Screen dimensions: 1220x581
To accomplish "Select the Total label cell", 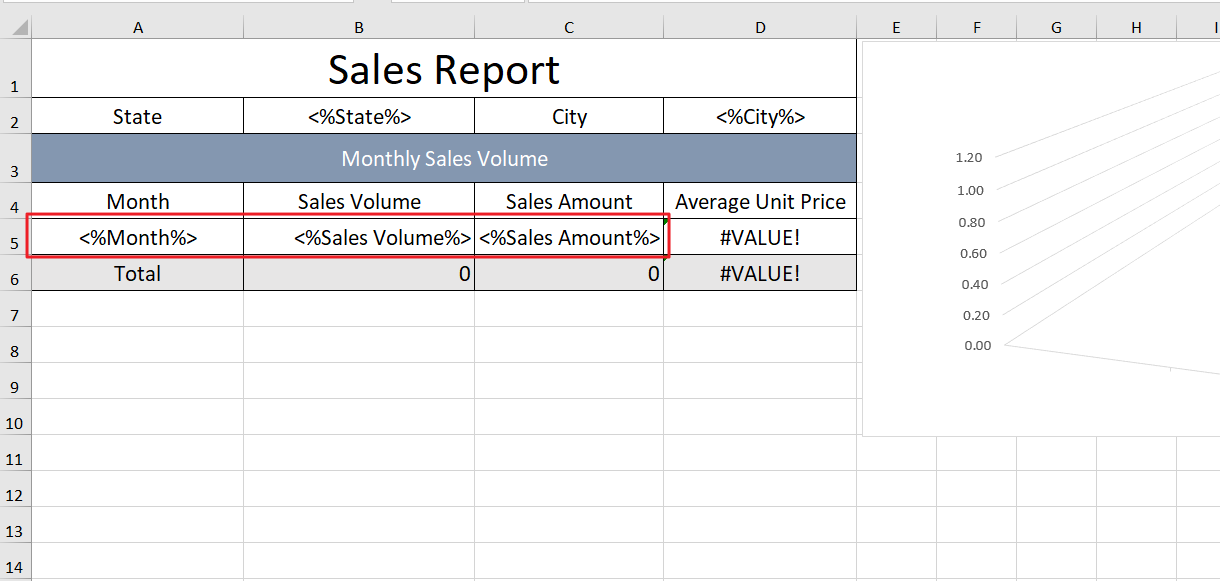I will [137, 273].
